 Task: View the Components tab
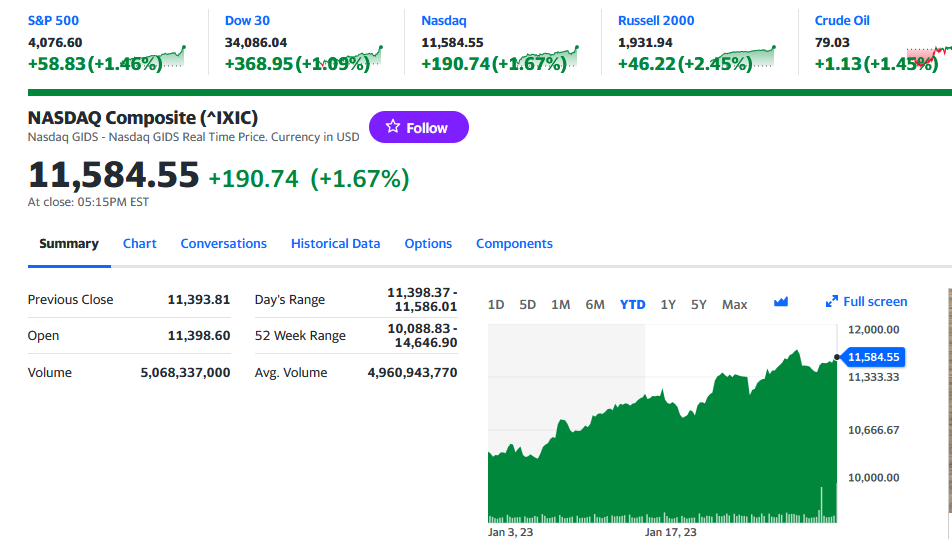(514, 243)
